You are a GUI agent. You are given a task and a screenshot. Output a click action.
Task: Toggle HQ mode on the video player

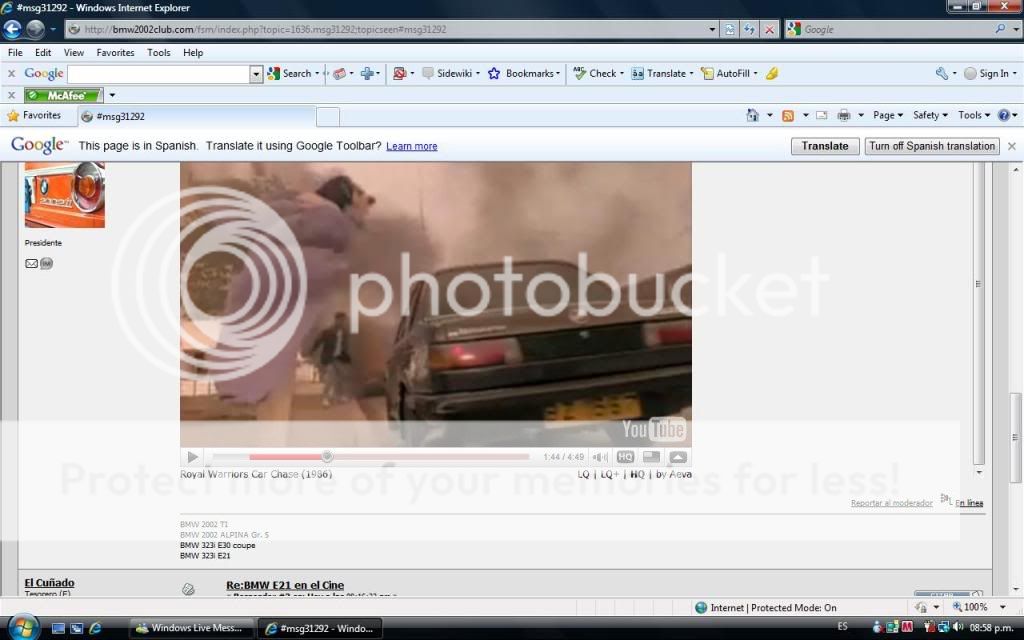[x=625, y=457]
